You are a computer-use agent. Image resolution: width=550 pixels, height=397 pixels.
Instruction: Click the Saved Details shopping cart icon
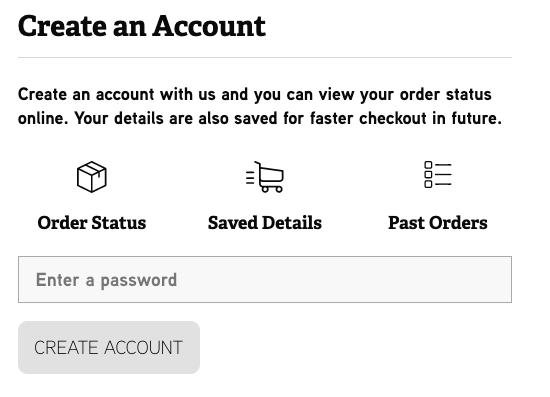pos(265,177)
